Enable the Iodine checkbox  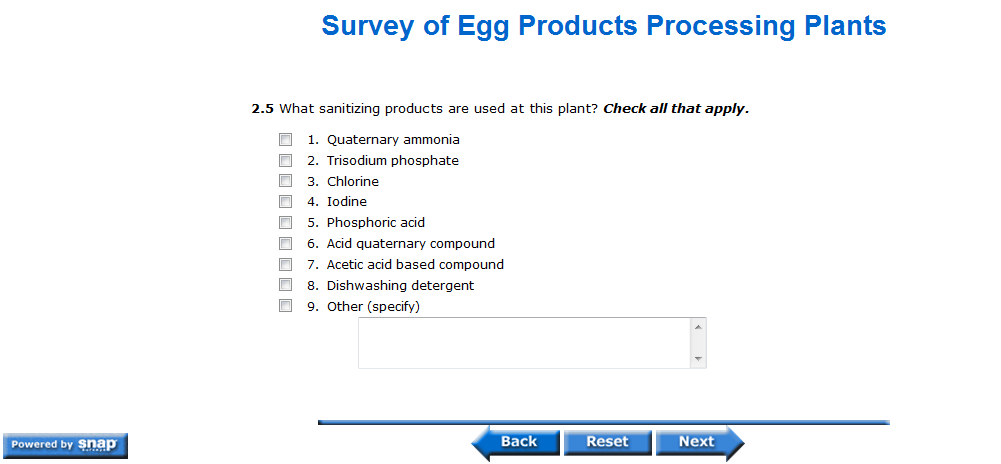point(285,202)
